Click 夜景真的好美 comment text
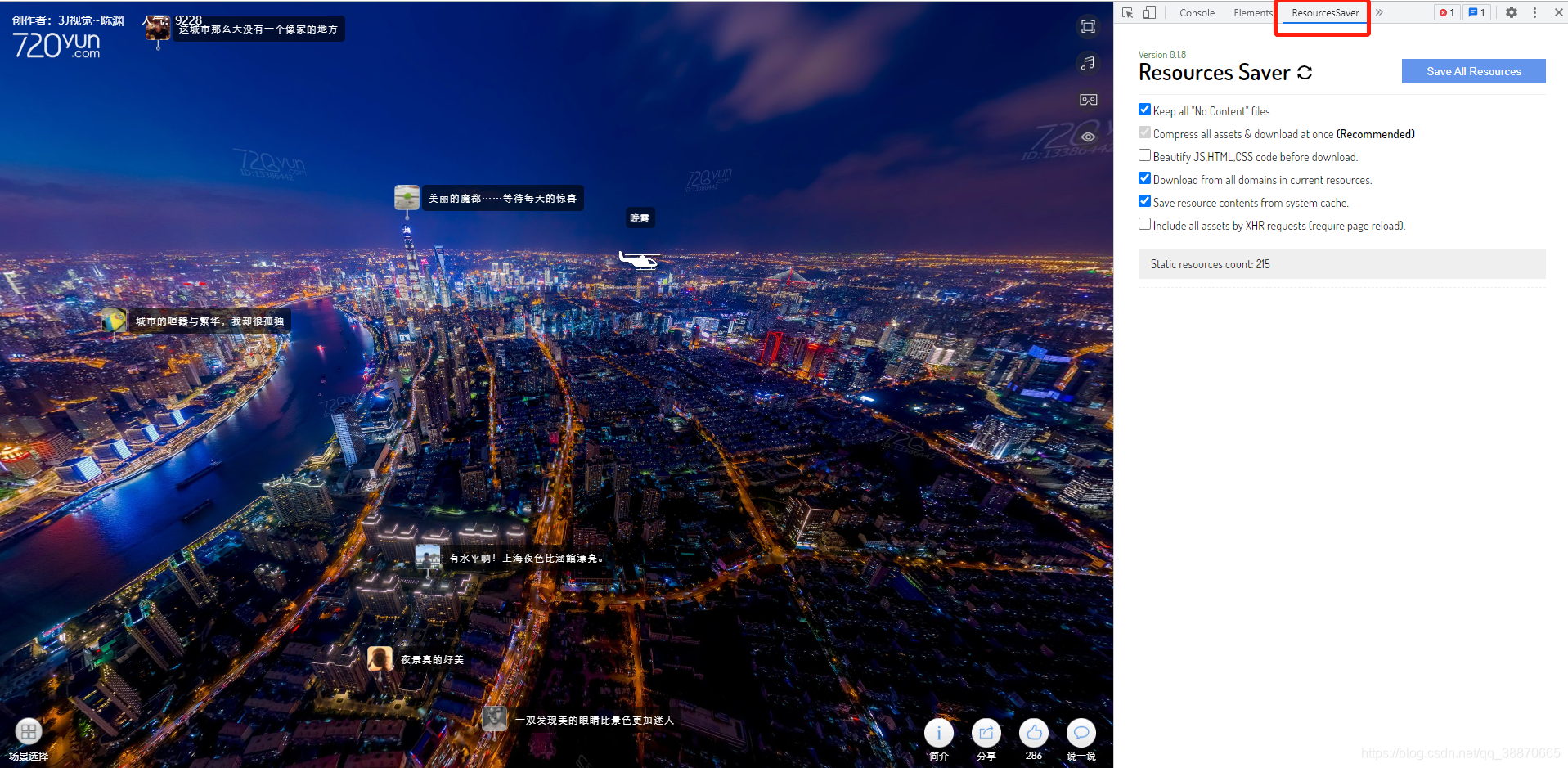This screenshot has width=1568, height=768. click(432, 659)
